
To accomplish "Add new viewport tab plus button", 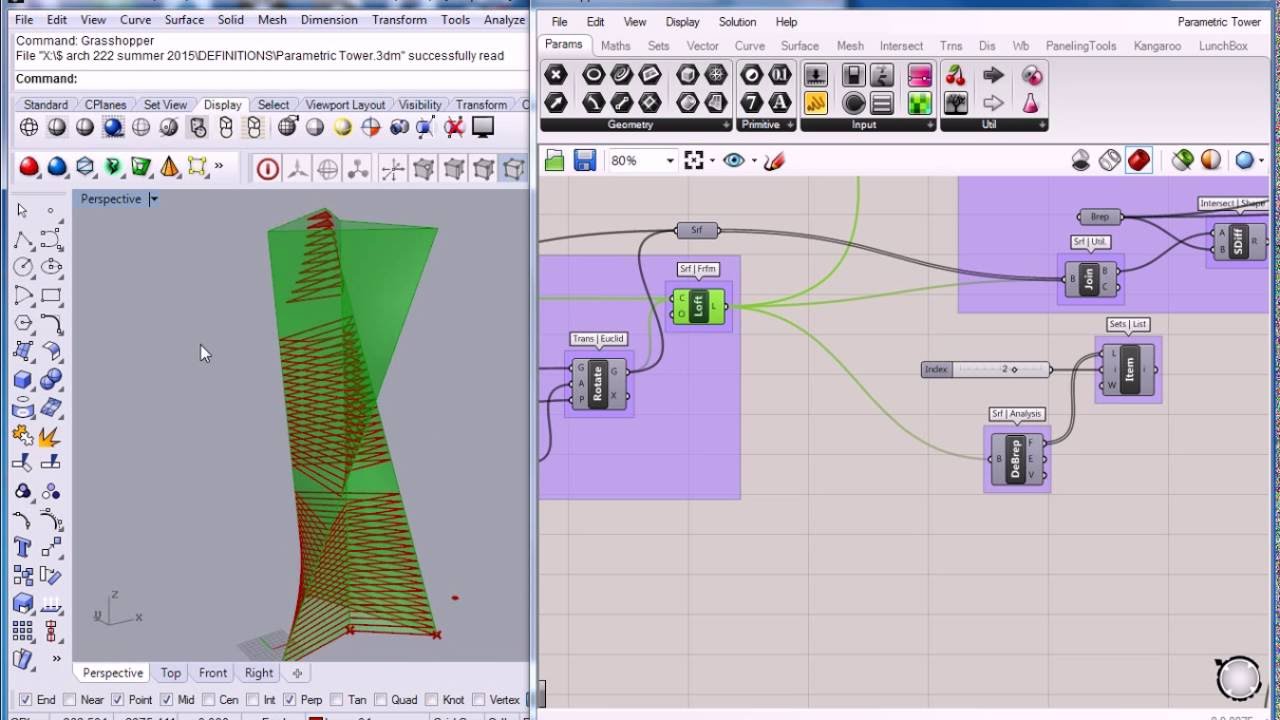I will tap(297, 673).
